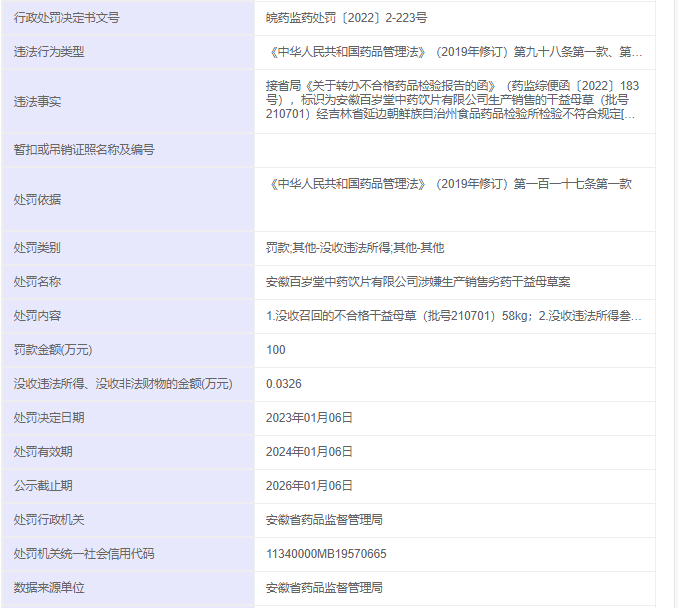Screen dimensions: 678x608
Task: Select label 违法行为类型
Action: click(49, 52)
